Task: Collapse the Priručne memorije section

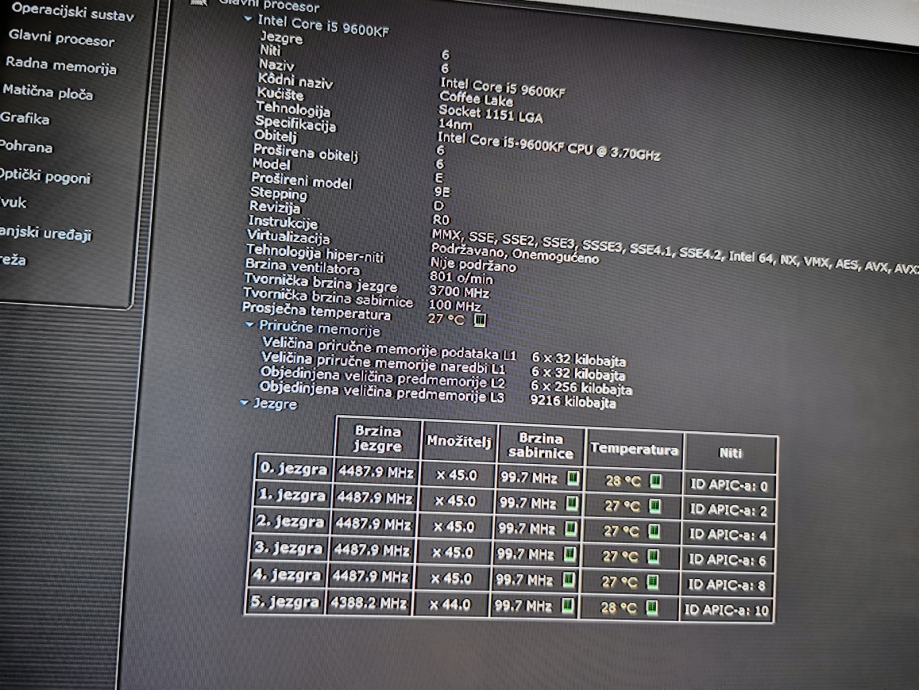Action: 249,324
